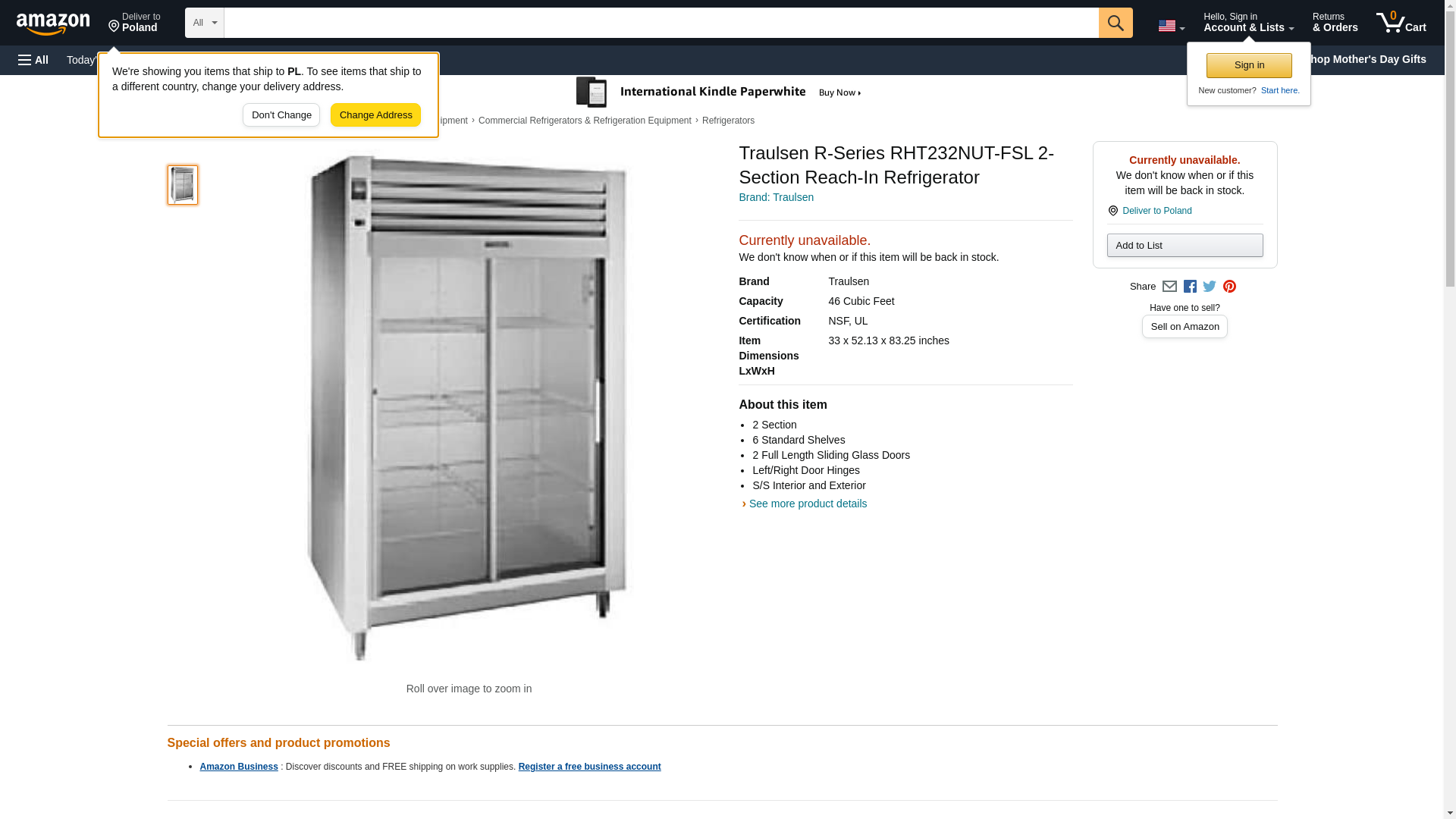Open Add to List dropdown

coord(1185,245)
